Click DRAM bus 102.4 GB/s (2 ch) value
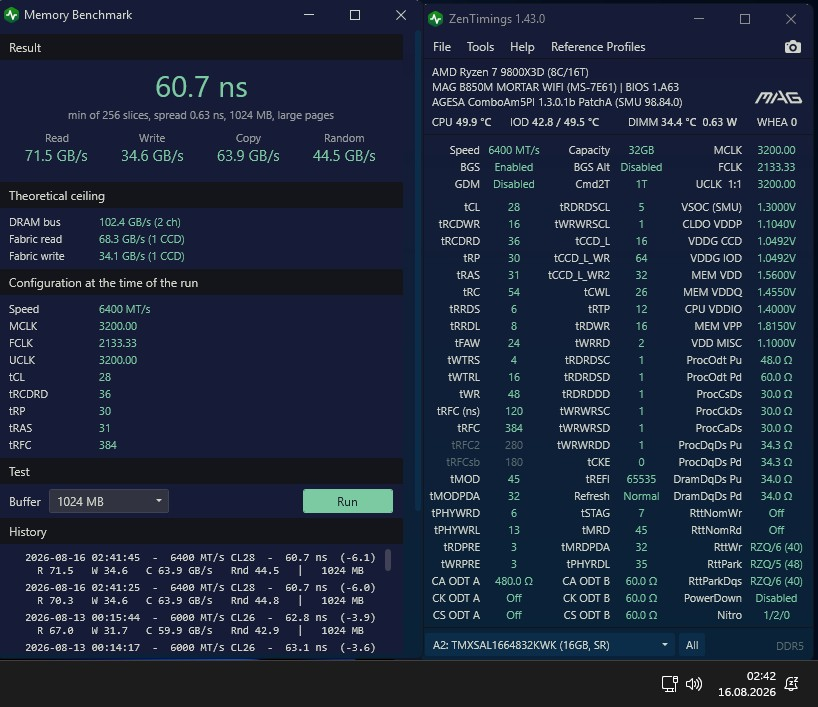The image size is (818, 707). (140, 222)
